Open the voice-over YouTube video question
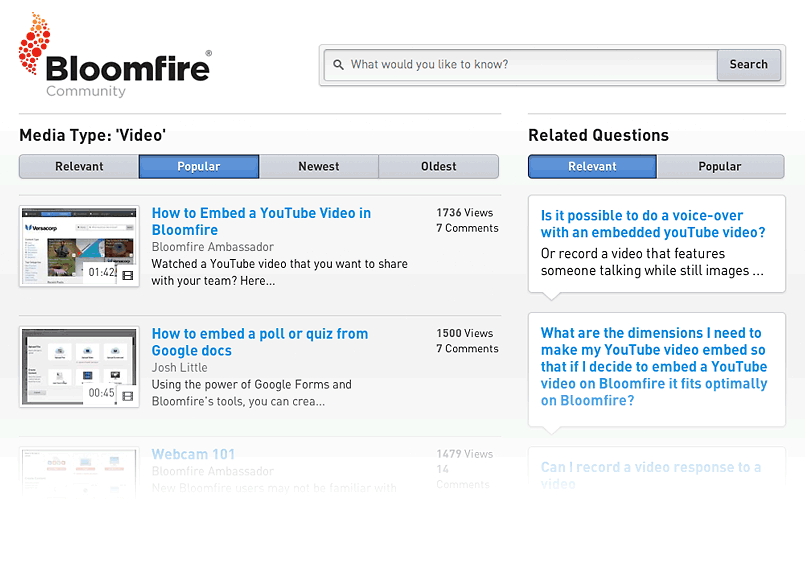Image resolution: width=805 pixels, height=566 pixels. (x=653, y=224)
